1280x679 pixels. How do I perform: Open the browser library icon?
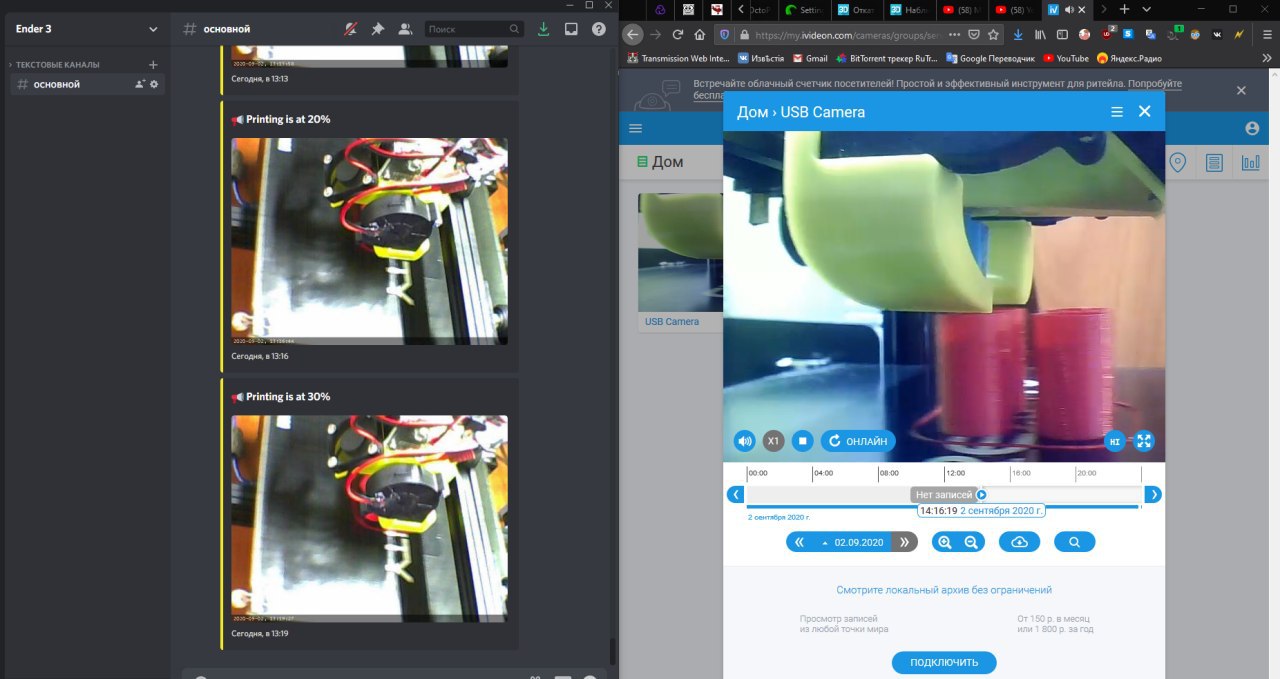(1040, 34)
